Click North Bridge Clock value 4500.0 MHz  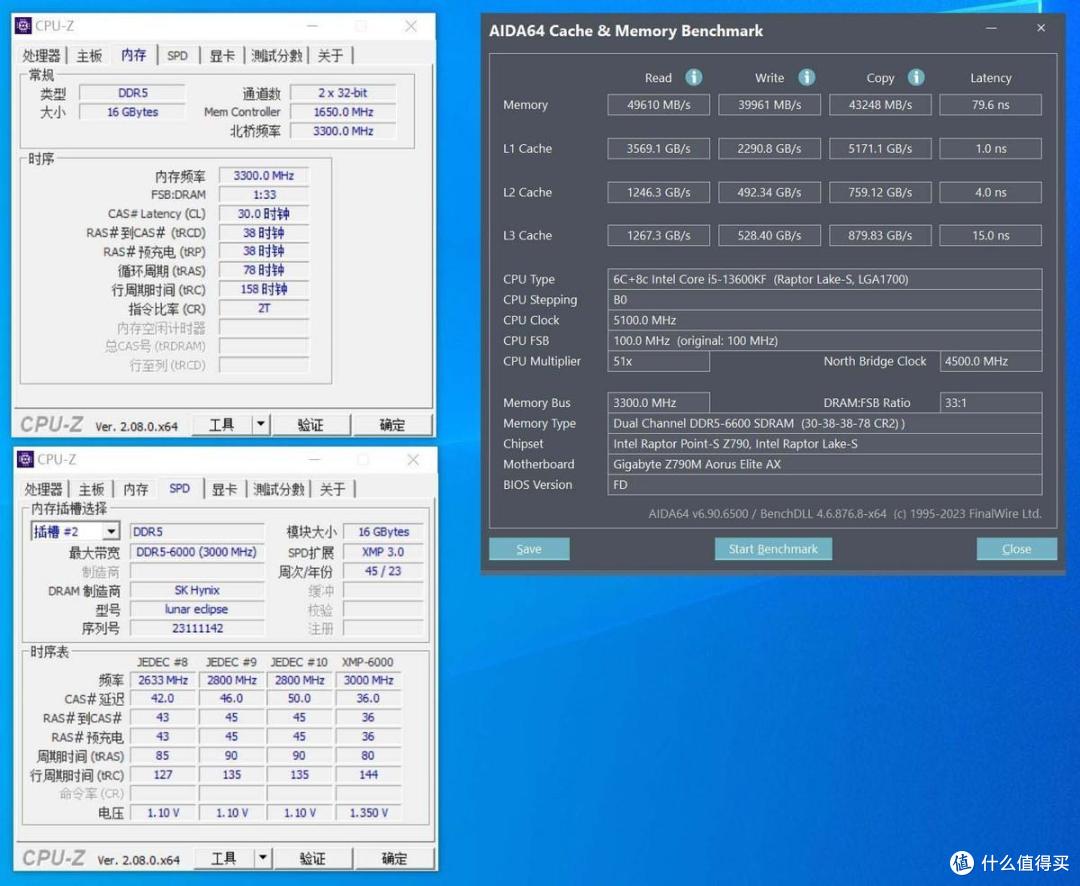coord(990,361)
